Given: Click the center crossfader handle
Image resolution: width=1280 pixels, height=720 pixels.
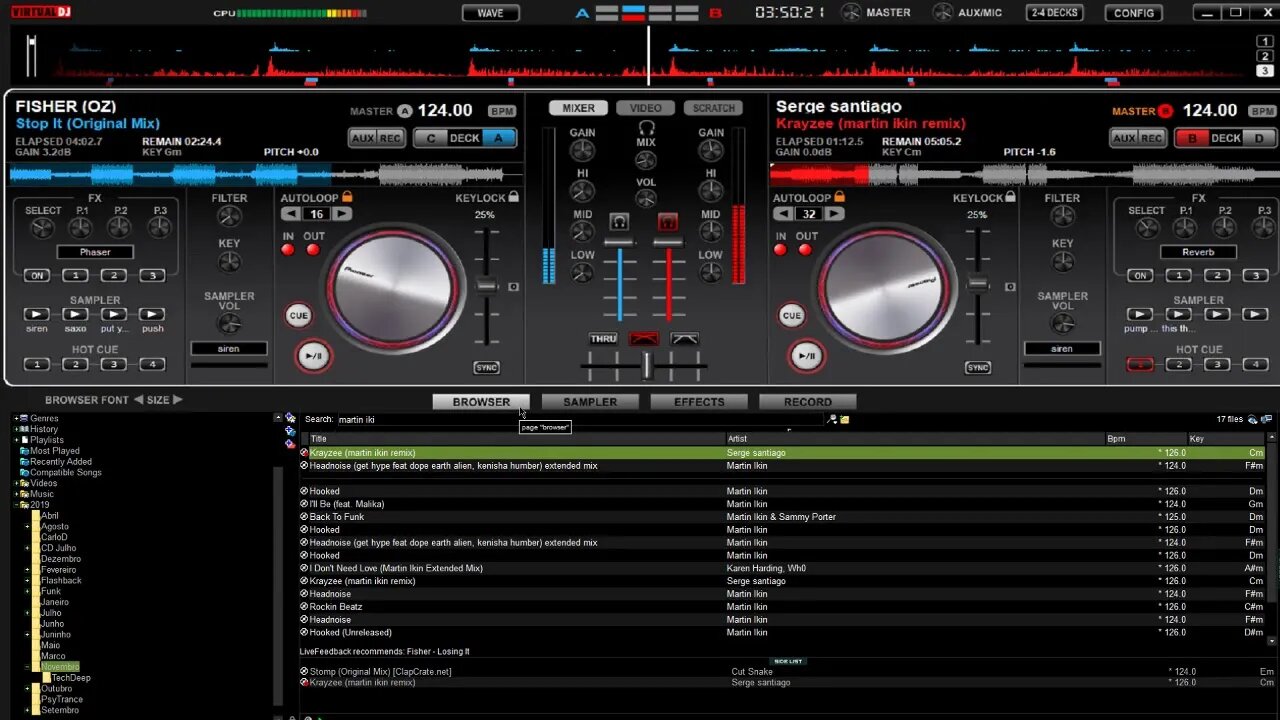Looking at the screenshot, I should pyautogui.click(x=647, y=366).
